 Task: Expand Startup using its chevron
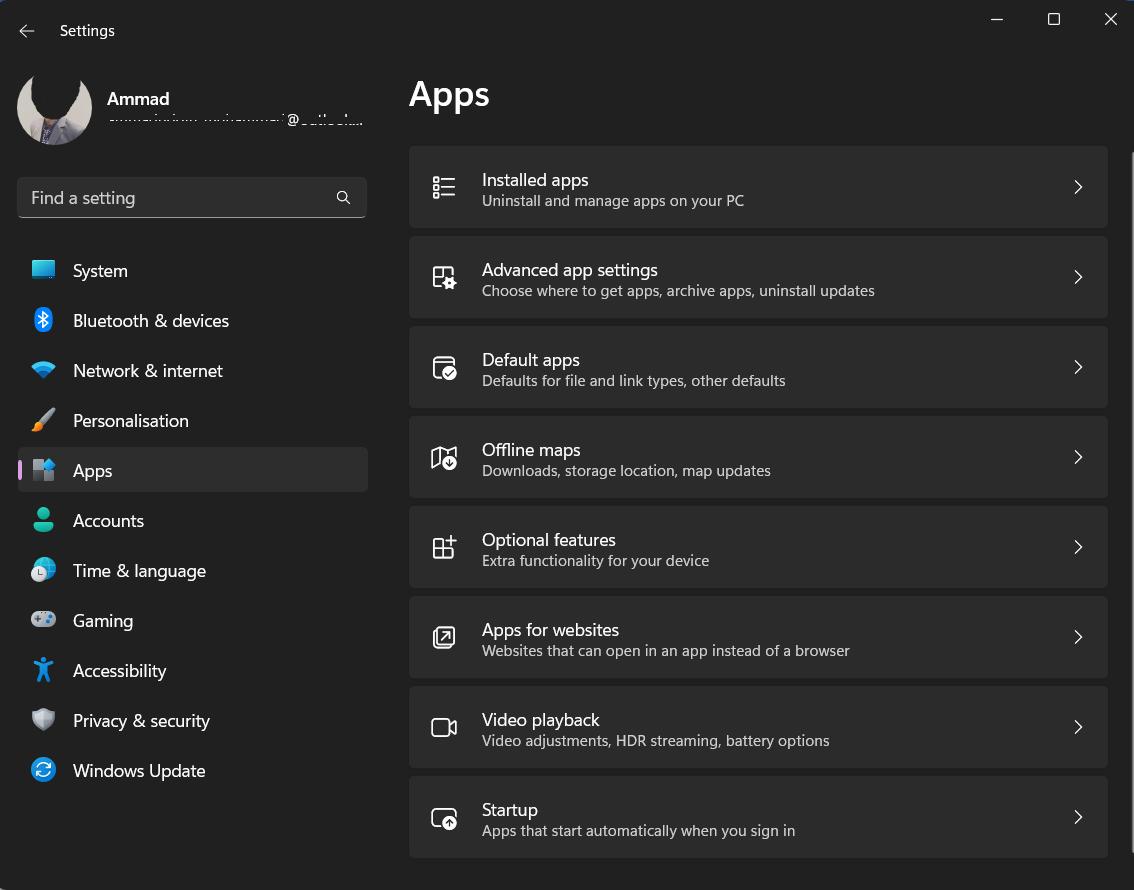(1078, 817)
